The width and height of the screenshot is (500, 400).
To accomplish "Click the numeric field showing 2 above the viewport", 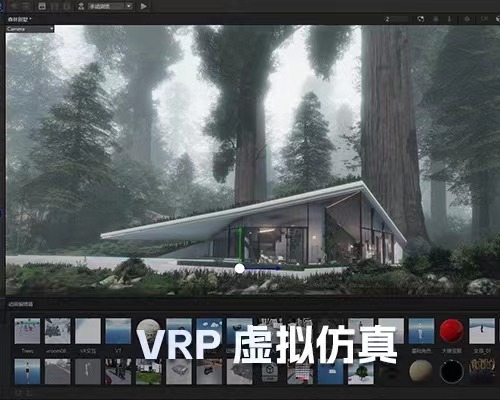I will click(397, 19).
